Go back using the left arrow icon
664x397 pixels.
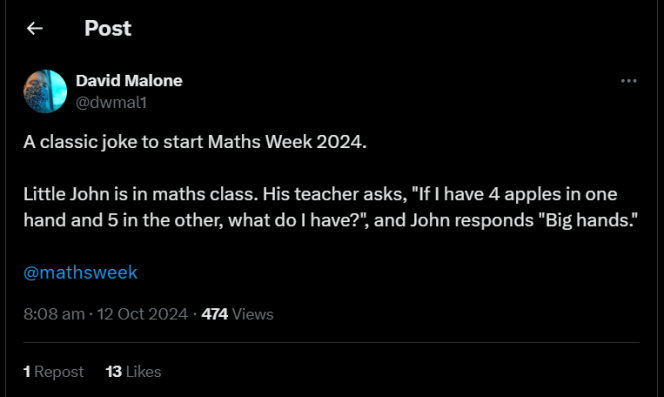35,28
